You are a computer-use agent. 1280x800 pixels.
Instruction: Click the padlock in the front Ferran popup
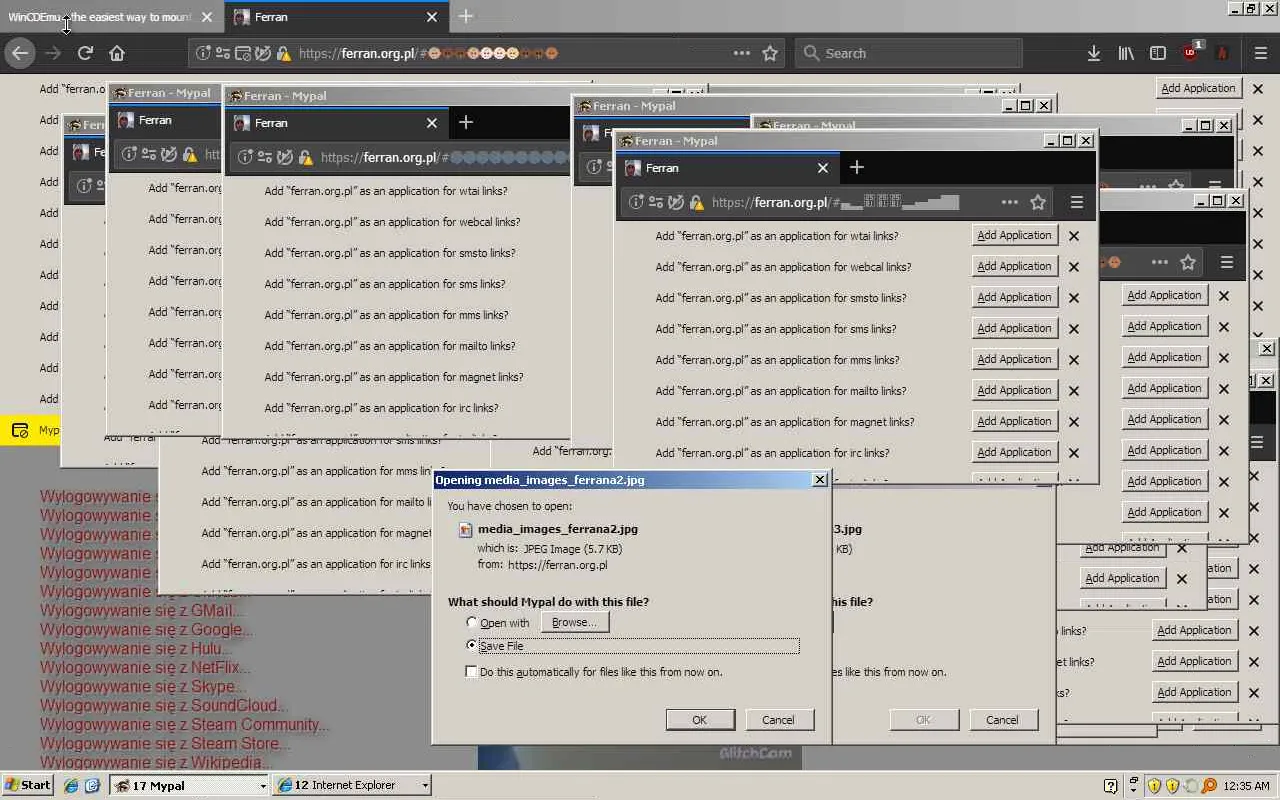(696, 202)
